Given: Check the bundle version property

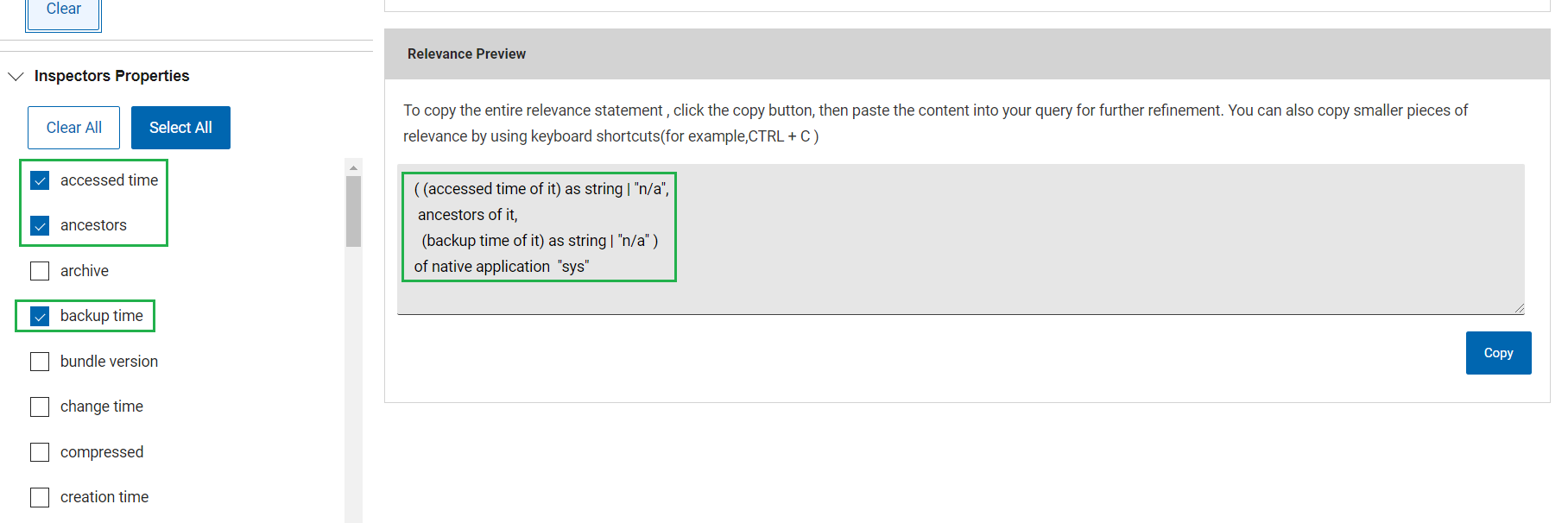Looking at the screenshot, I should tap(40, 362).
